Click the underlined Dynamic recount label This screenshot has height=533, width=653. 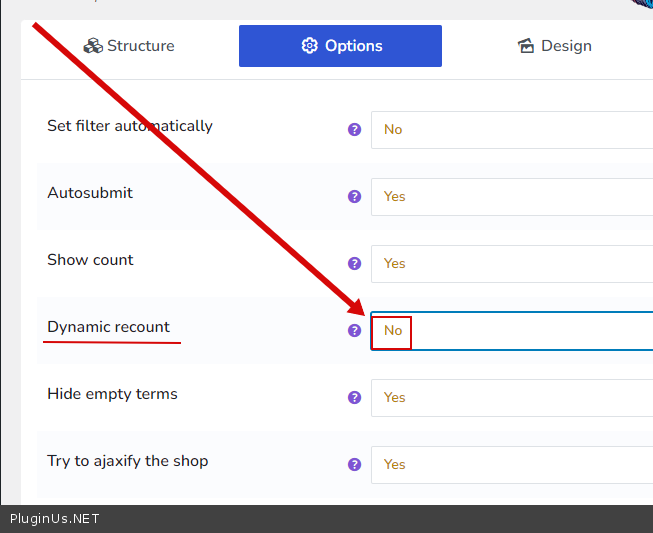coord(108,327)
